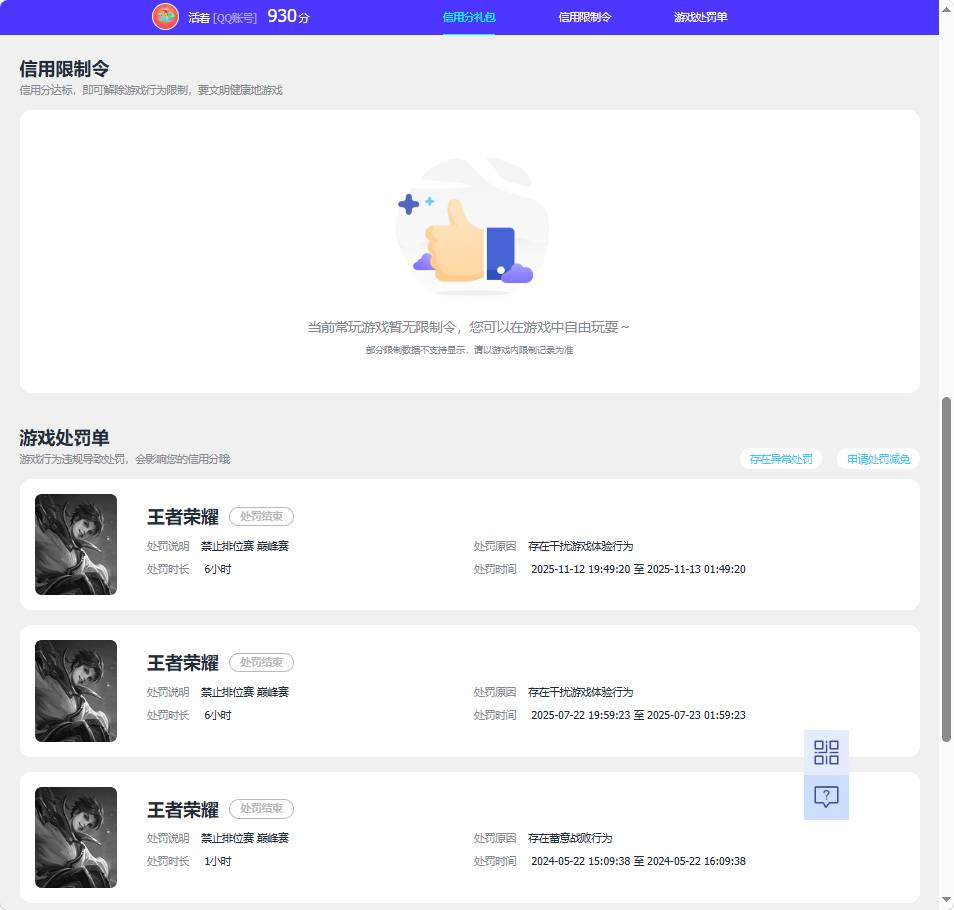Click duration 6小时 in 2025-11-12 card
Viewport: 954px width, 910px height.
point(218,569)
